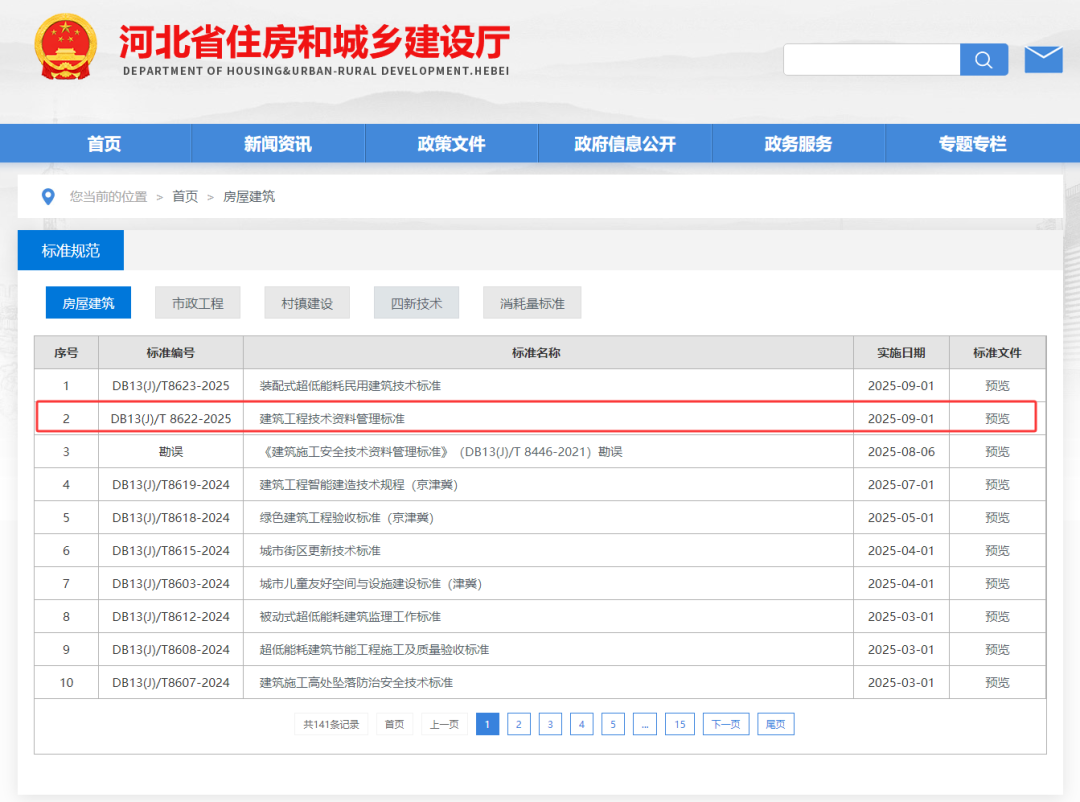Image resolution: width=1080 pixels, height=802 pixels.
Task: Click the 河北省住房和城乡建设厅 site title
Action: pos(315,41)
